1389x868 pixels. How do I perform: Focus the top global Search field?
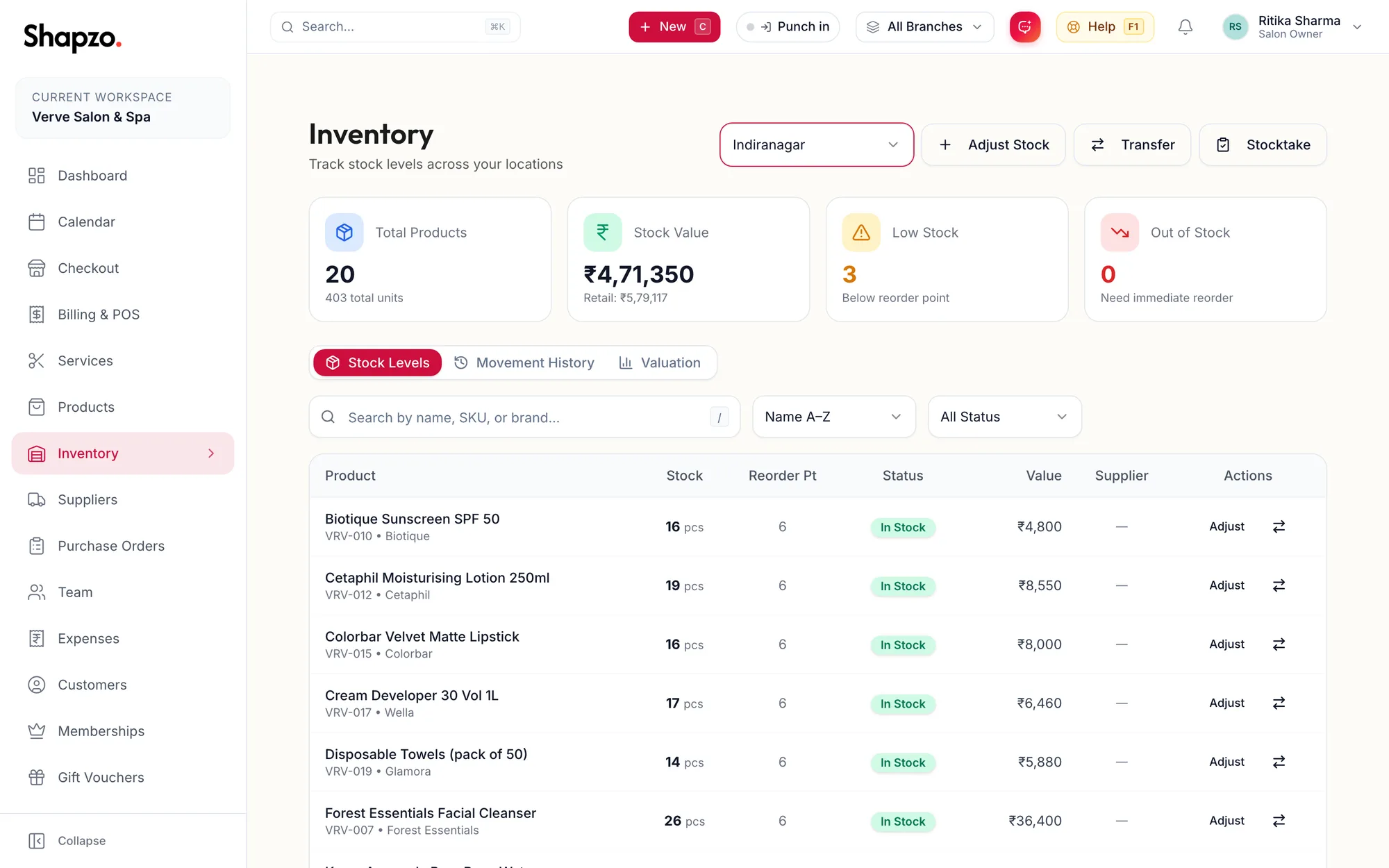395,27
